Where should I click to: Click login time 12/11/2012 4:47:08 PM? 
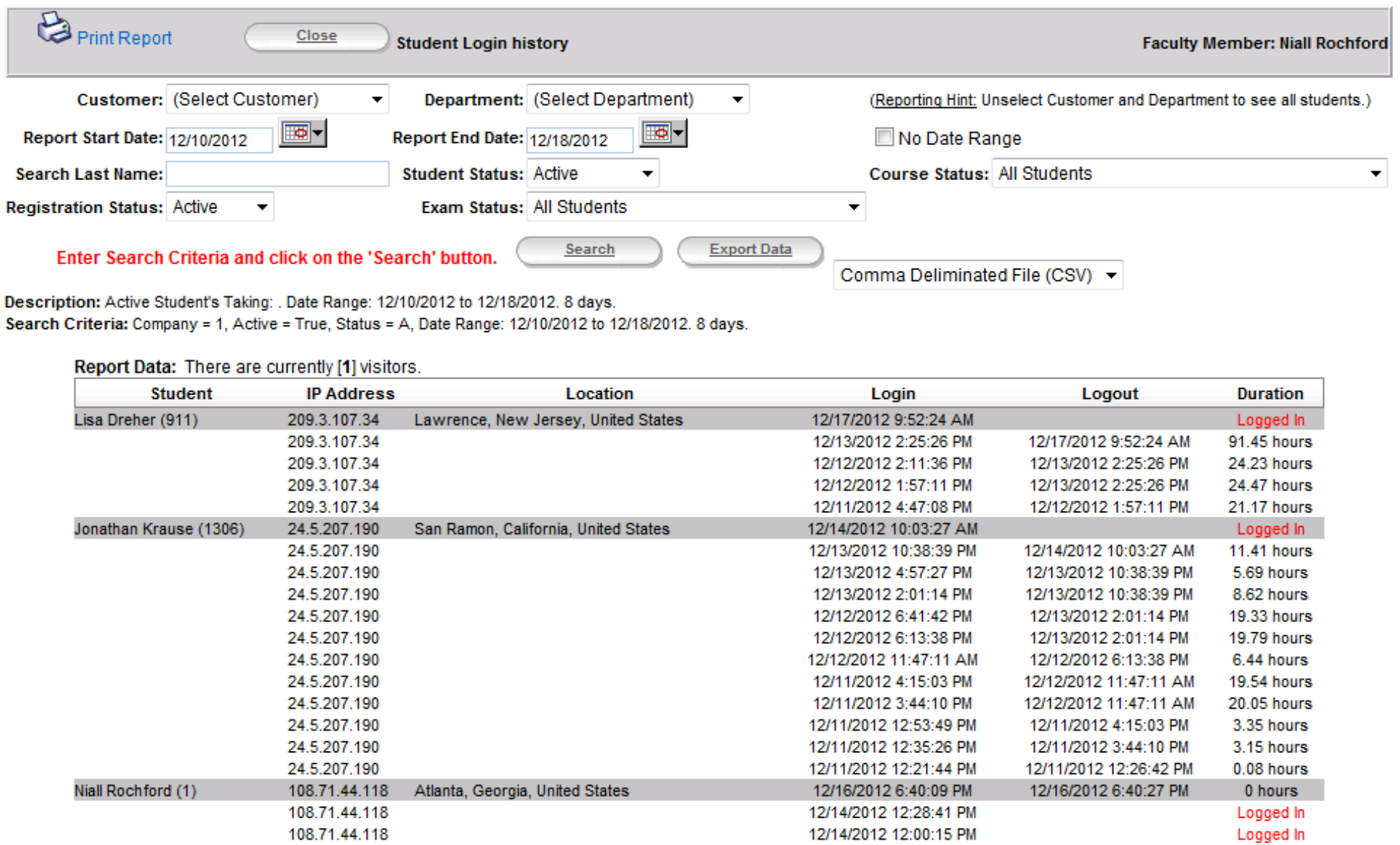(x=893, y=507)
